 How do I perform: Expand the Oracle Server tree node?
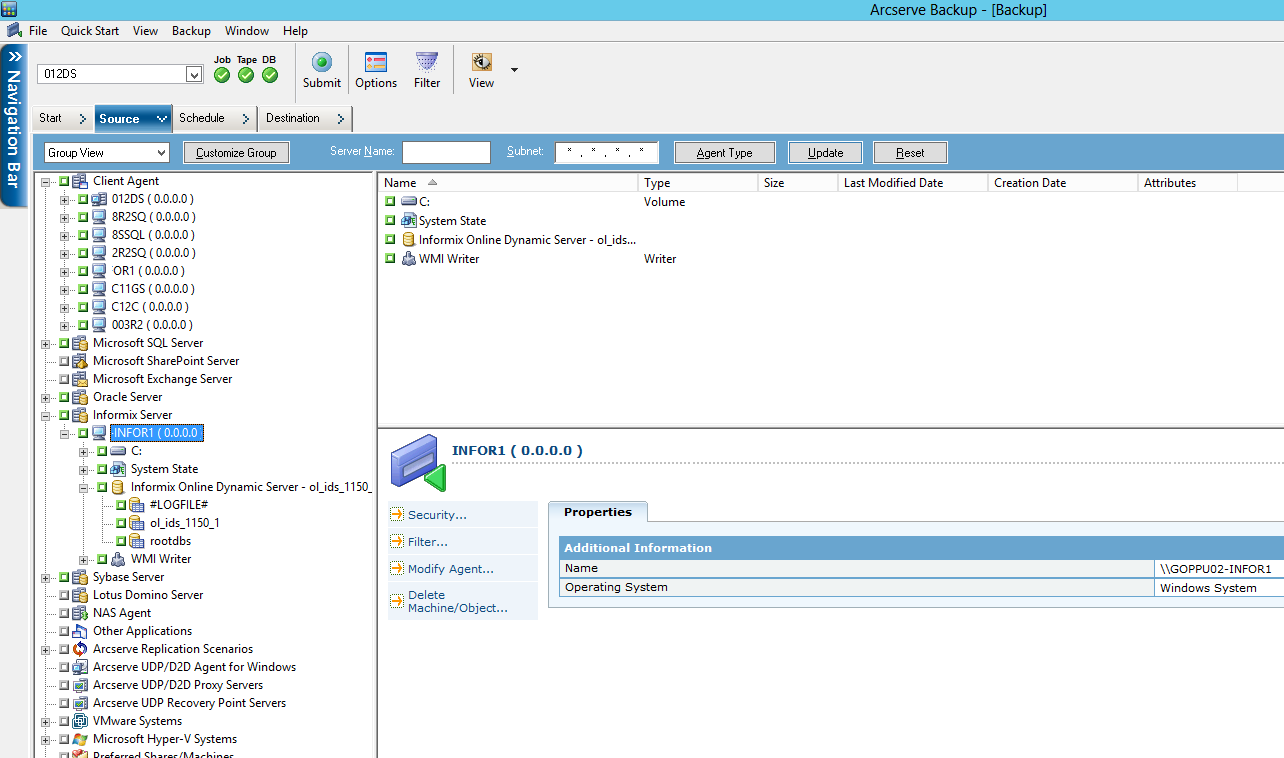[x=44, y=397]
